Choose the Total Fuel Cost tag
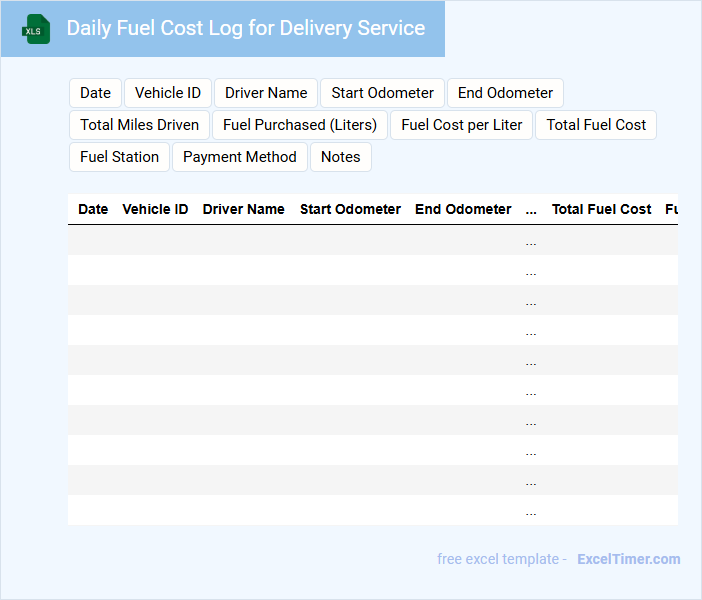 596,125
